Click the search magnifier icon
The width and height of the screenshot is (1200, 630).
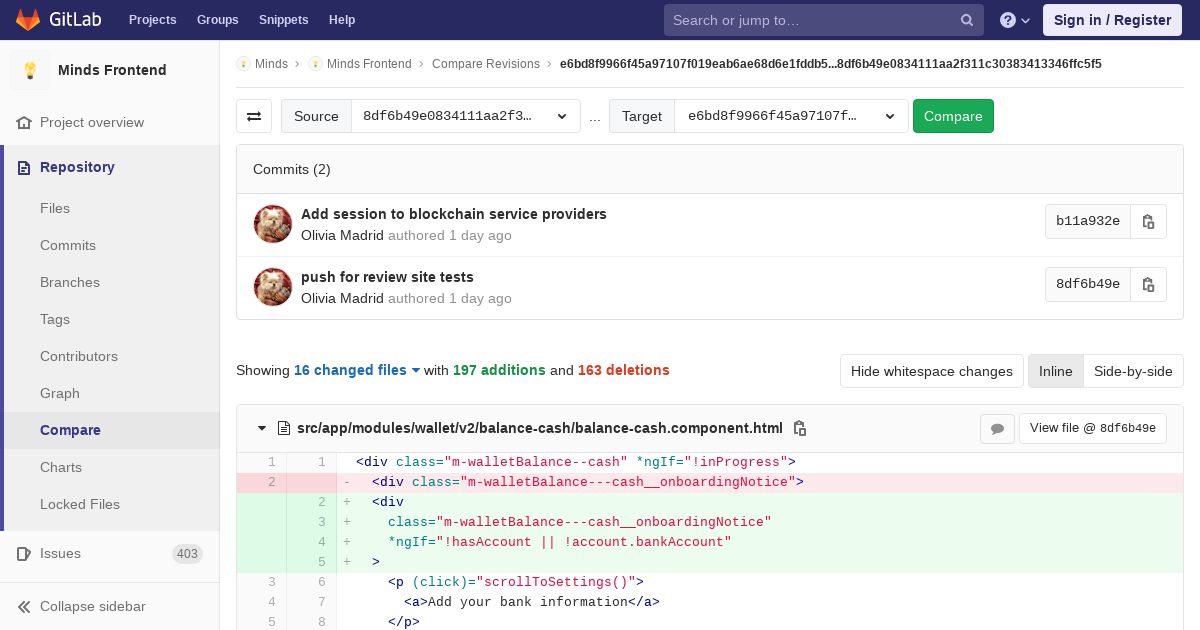(x=966, y=20)
